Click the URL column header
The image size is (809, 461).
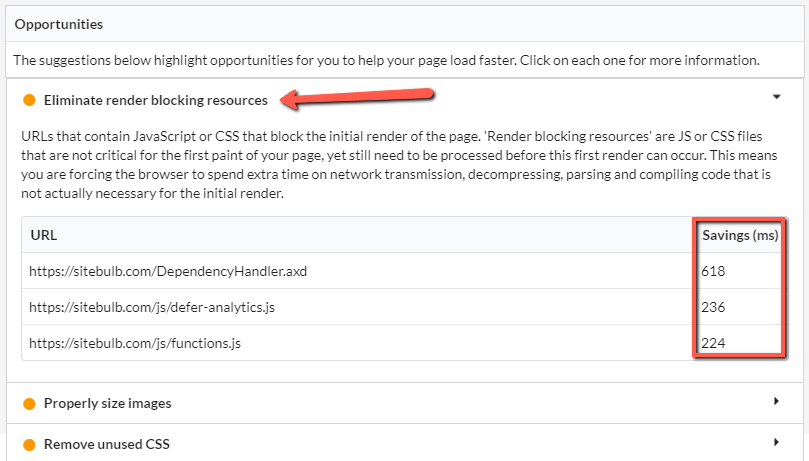44,235
